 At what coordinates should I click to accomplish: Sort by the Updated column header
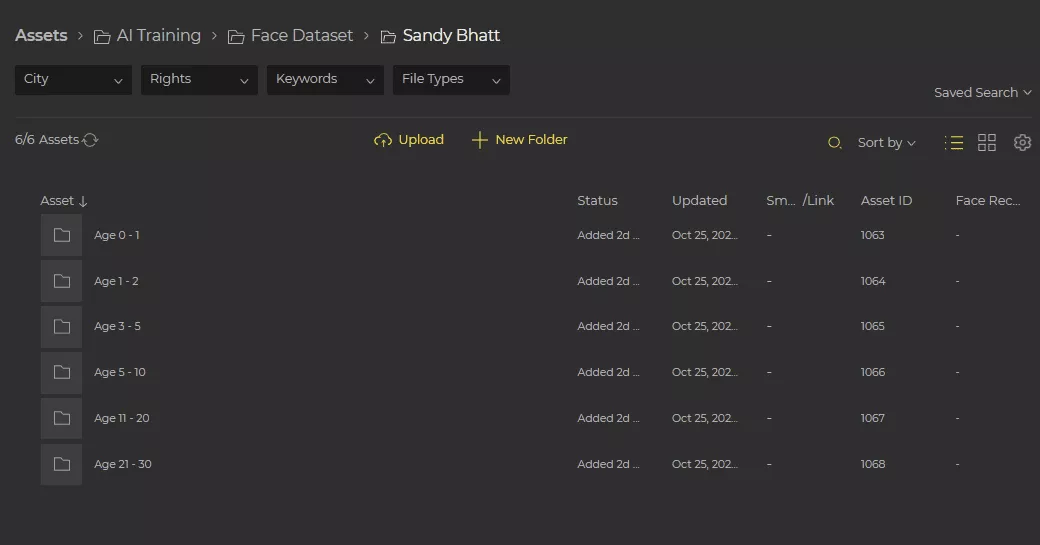coord(699,200)
